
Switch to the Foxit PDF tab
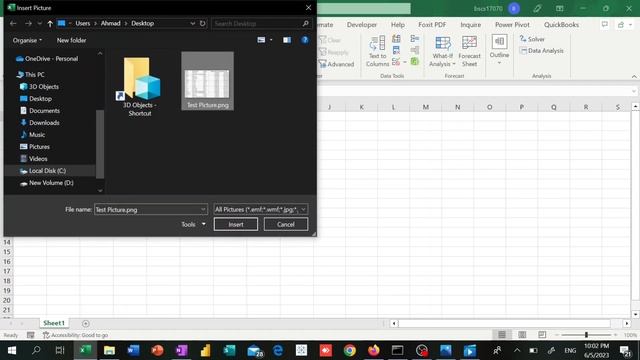click(432, 24)
